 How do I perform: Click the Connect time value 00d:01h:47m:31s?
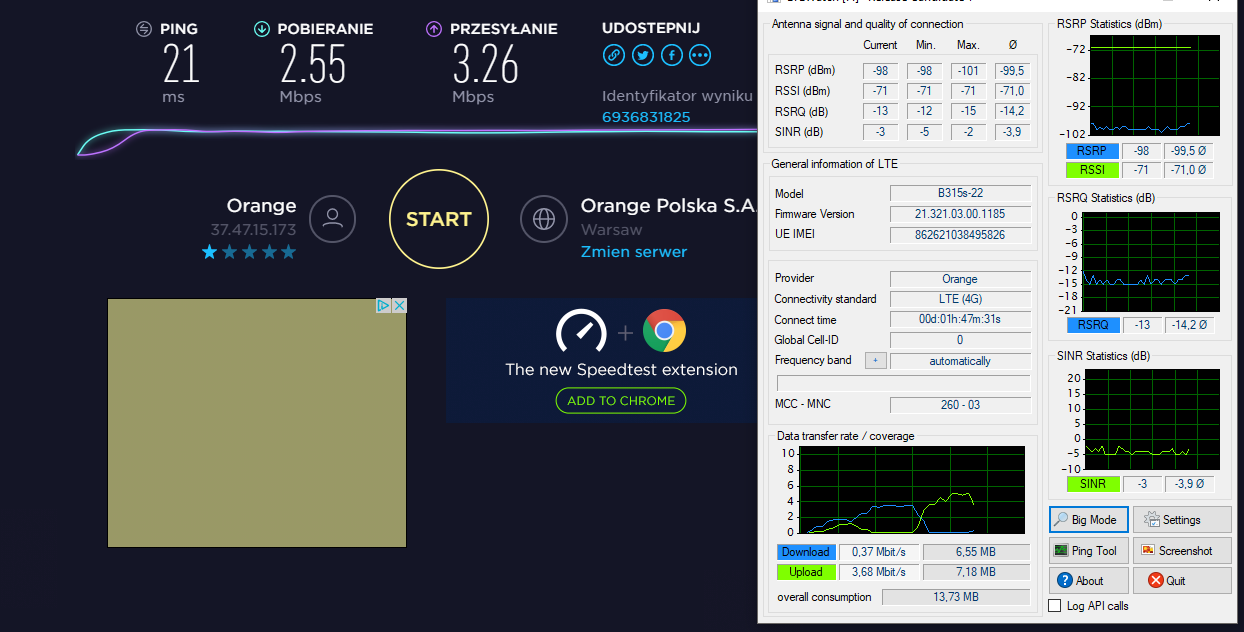960,320
